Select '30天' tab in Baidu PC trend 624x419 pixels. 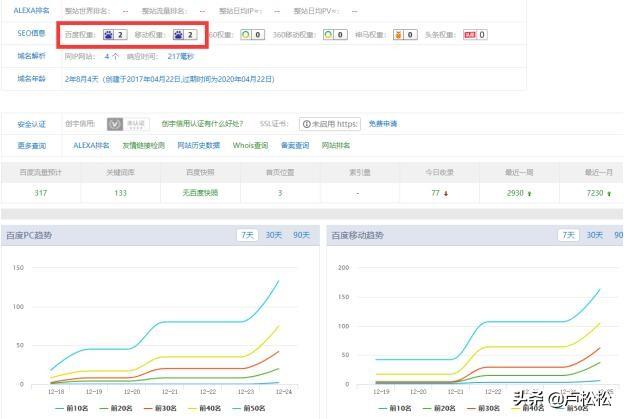(274, 235)
